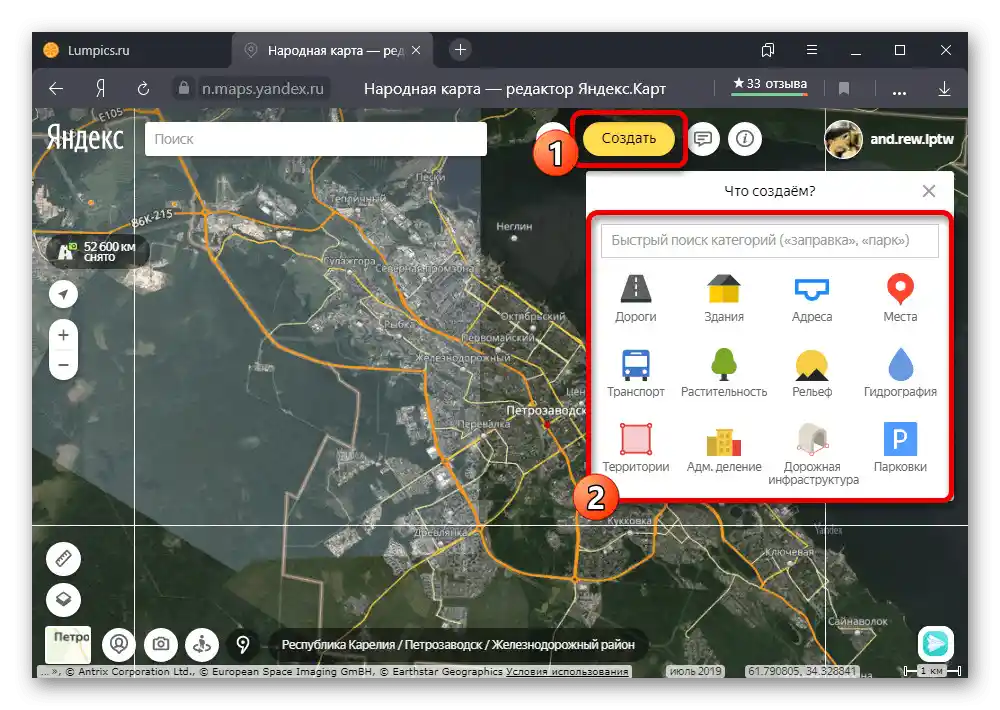Screen dimensions: 1000x710
Task: Open the browser downloads icon
Action: [945, 89]
